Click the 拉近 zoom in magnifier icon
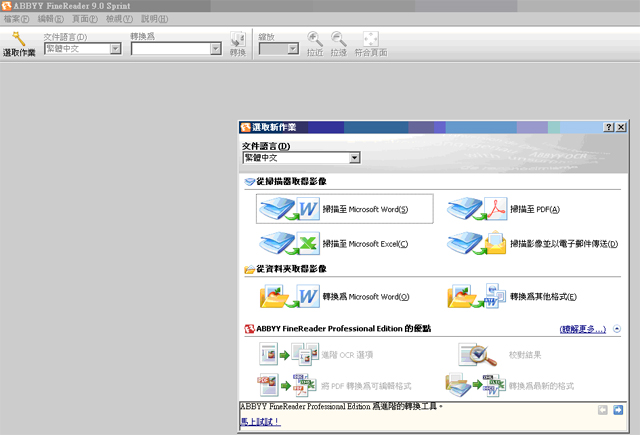 (315, 39)
